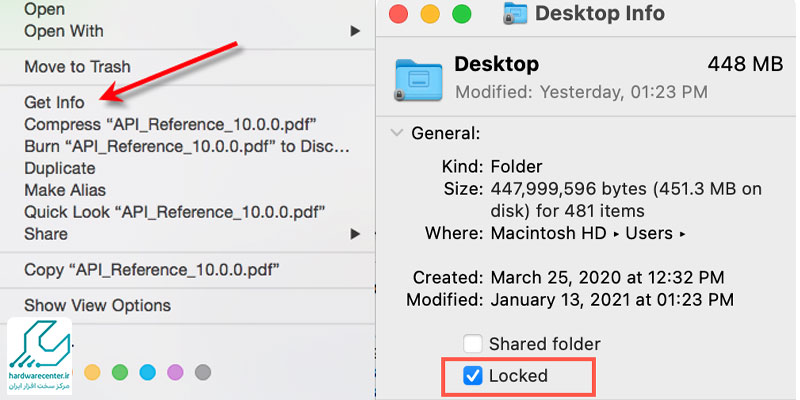Click the green zoom window button
This screenshot has width=800, height=400.
click(x=462, y=14)
